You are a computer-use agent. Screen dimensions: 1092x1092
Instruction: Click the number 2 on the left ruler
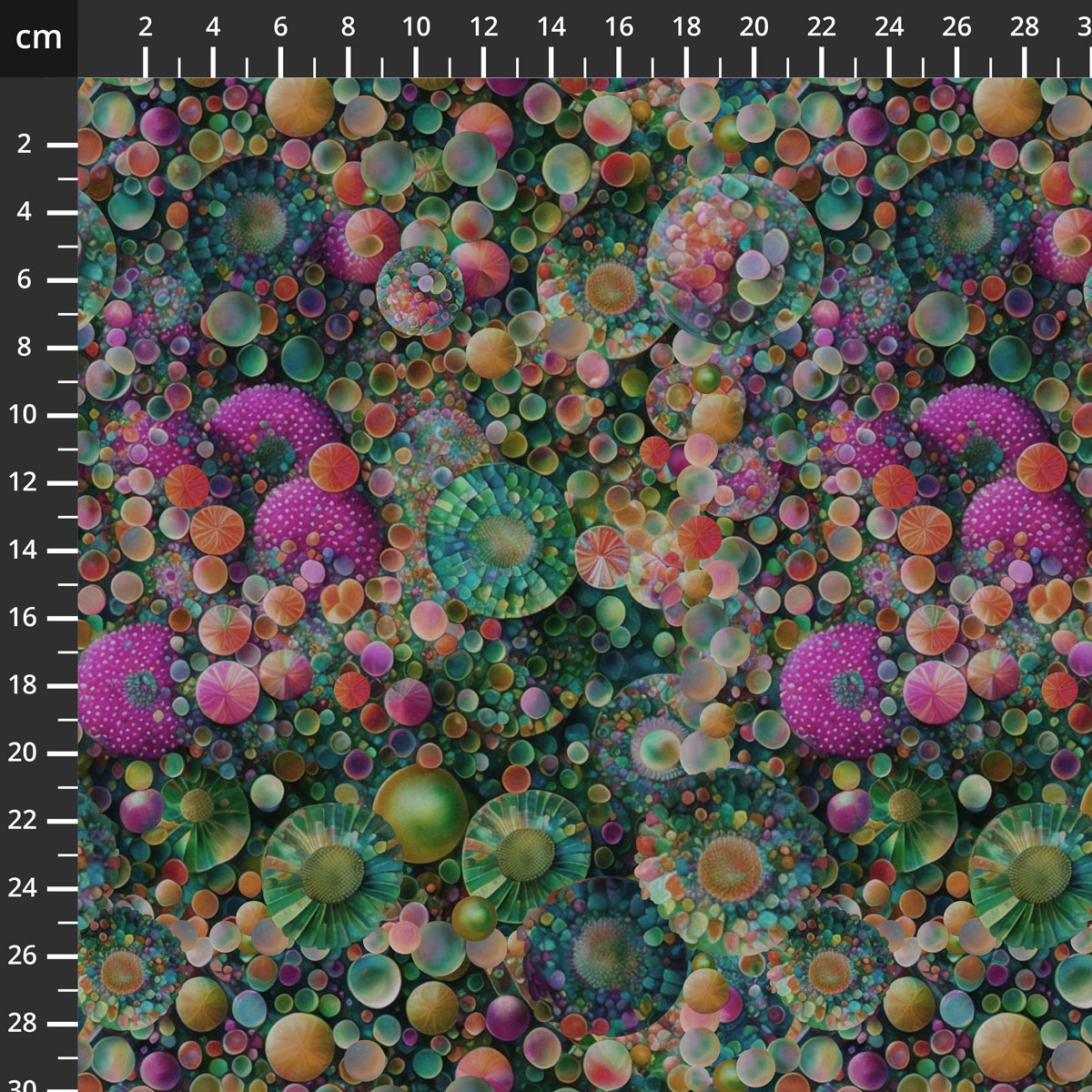(x=24, y=144)
